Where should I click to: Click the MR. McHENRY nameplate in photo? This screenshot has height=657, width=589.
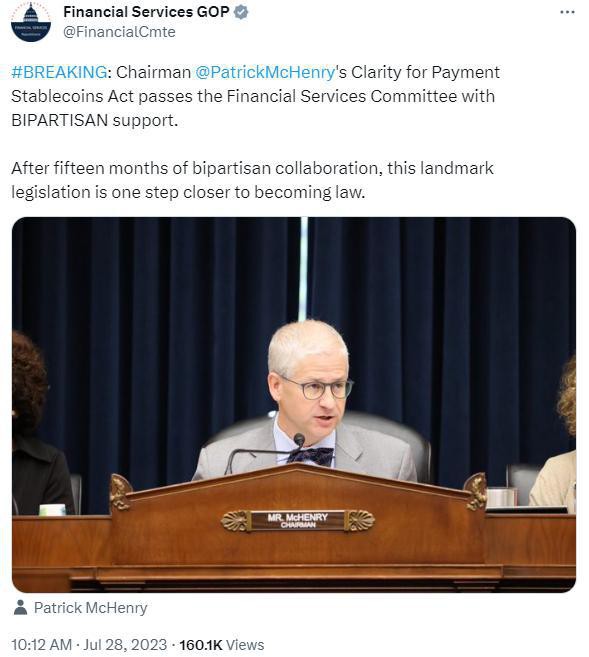[x=298, y=520]
